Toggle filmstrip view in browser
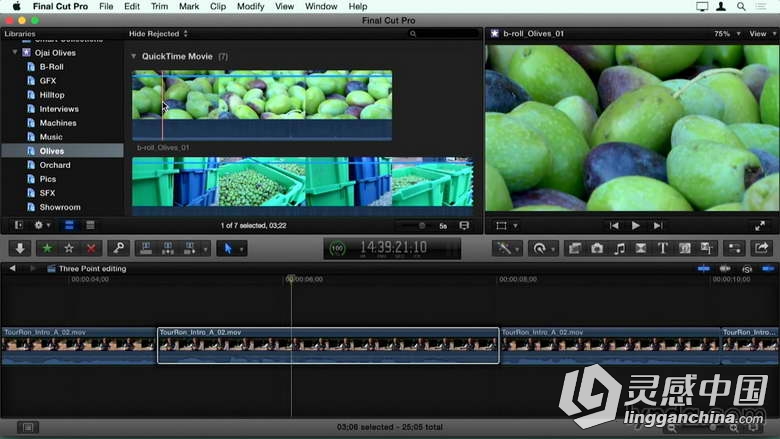Image resolution: width=780 pixels, height=439 pixels. (69, 226)
